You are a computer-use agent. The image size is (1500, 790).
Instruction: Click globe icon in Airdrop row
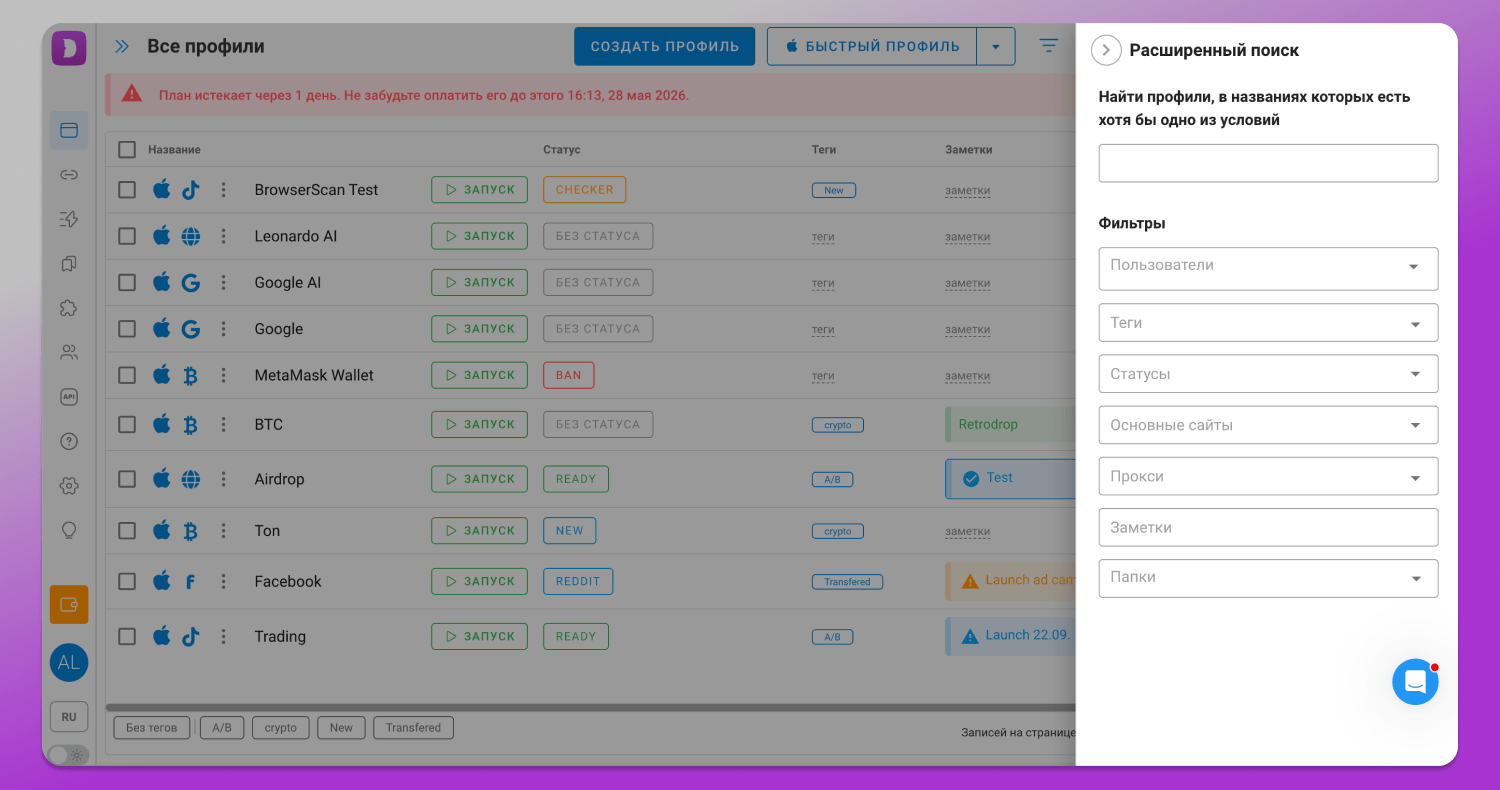point(191,479)
